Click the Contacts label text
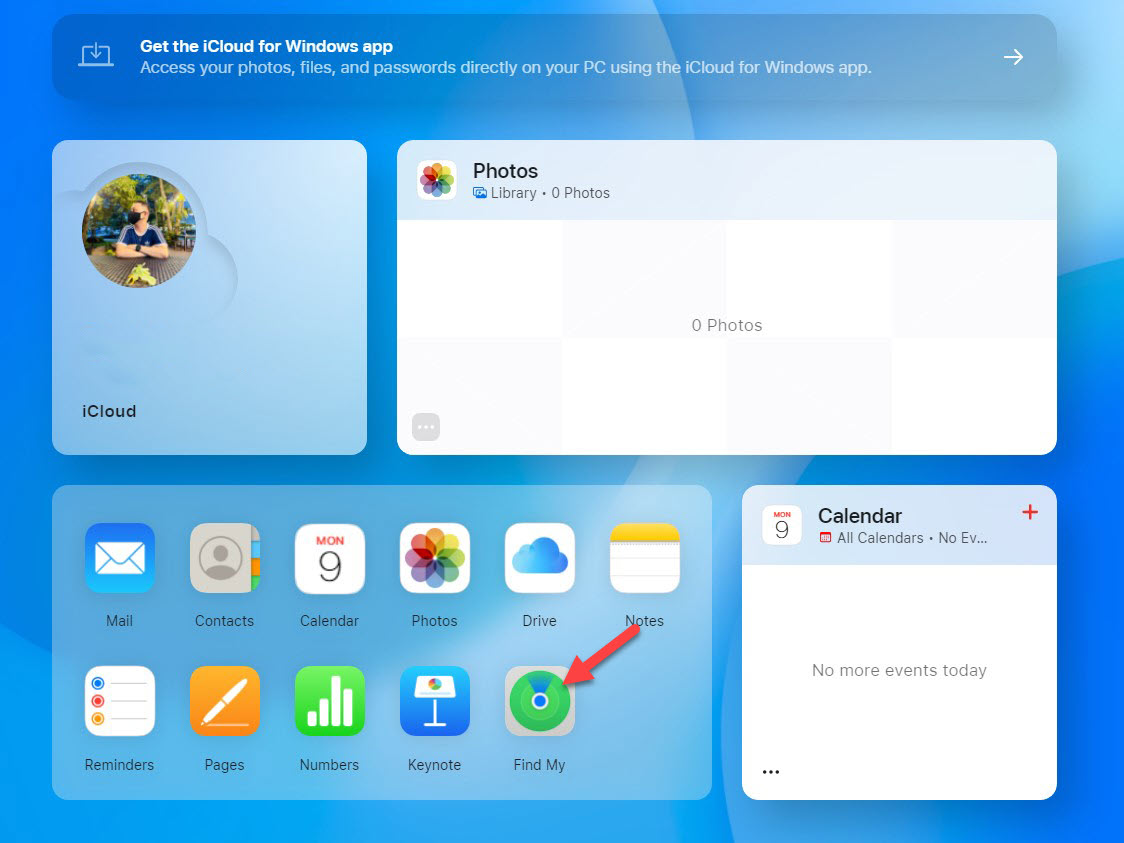This screenshot has width=1124, height=843. click(224, 621)
